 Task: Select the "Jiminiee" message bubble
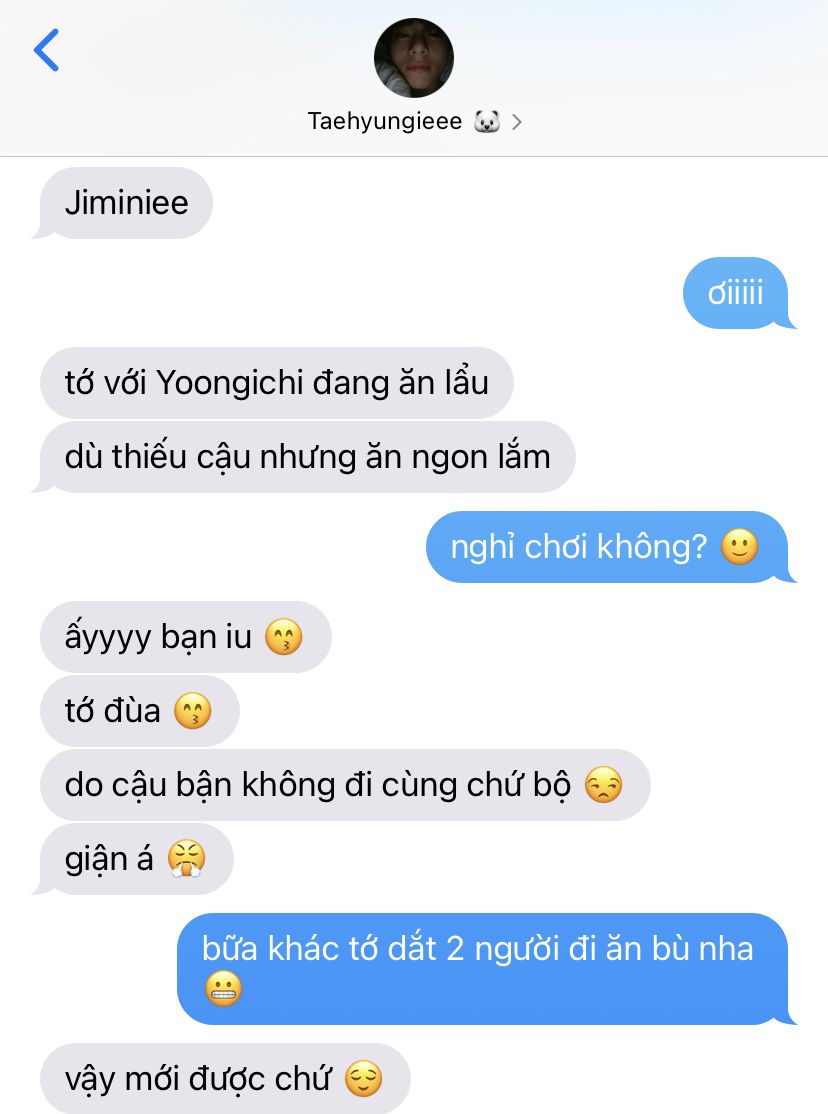coord(126,203)
